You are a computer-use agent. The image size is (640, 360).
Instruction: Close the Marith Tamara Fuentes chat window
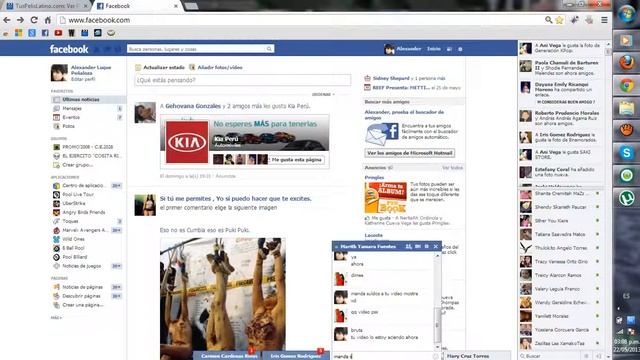436,247
